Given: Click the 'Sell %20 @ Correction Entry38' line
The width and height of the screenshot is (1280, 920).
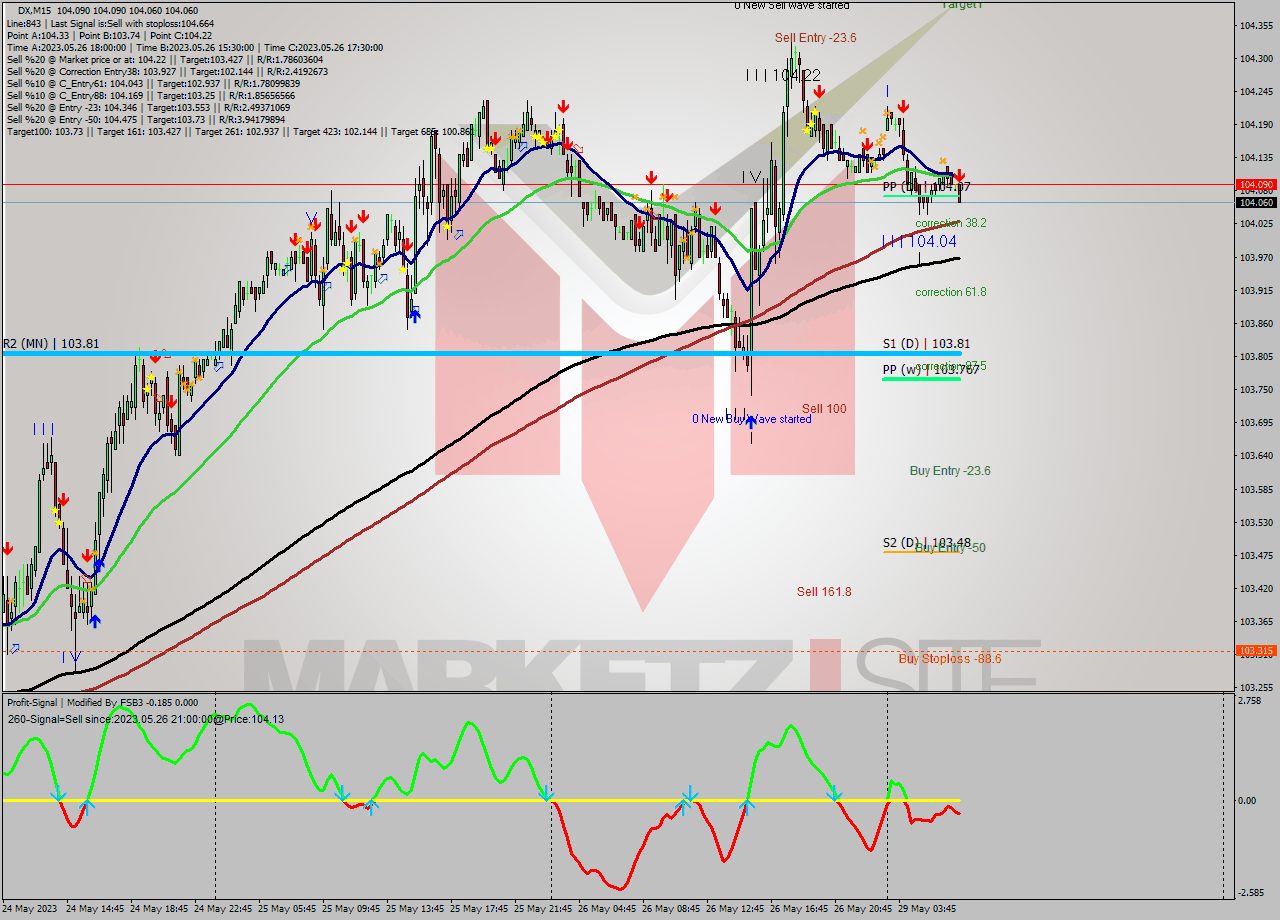Looking at the screenshot, I should click(167, 71).
